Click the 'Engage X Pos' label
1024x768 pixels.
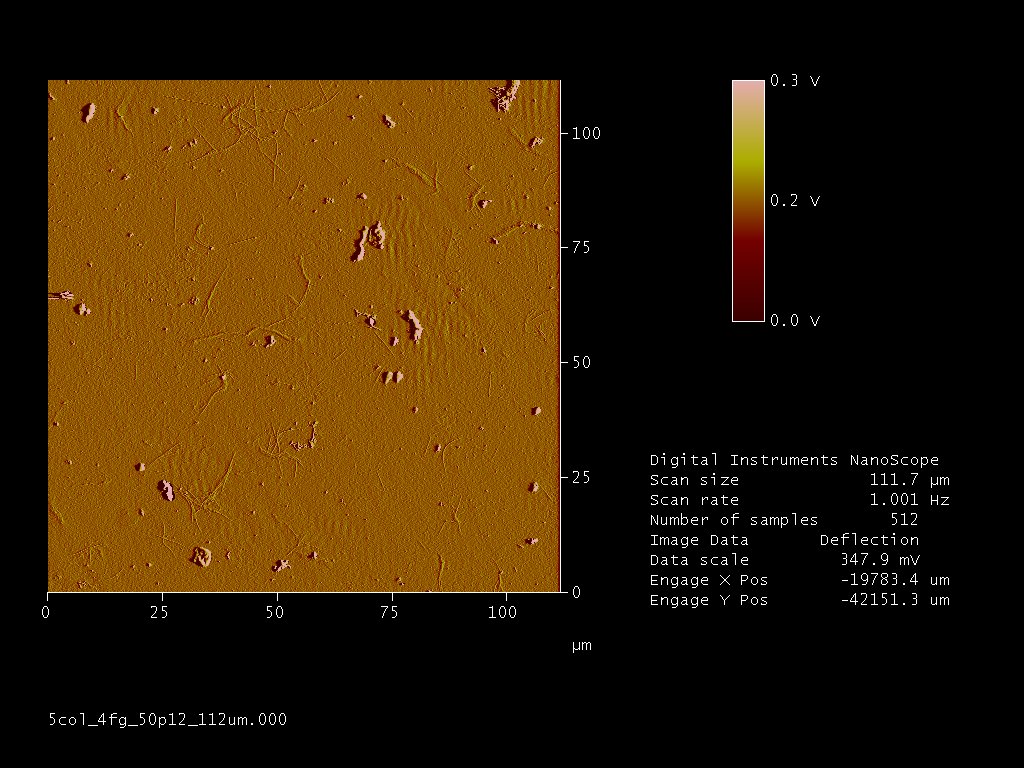point(709,580)
